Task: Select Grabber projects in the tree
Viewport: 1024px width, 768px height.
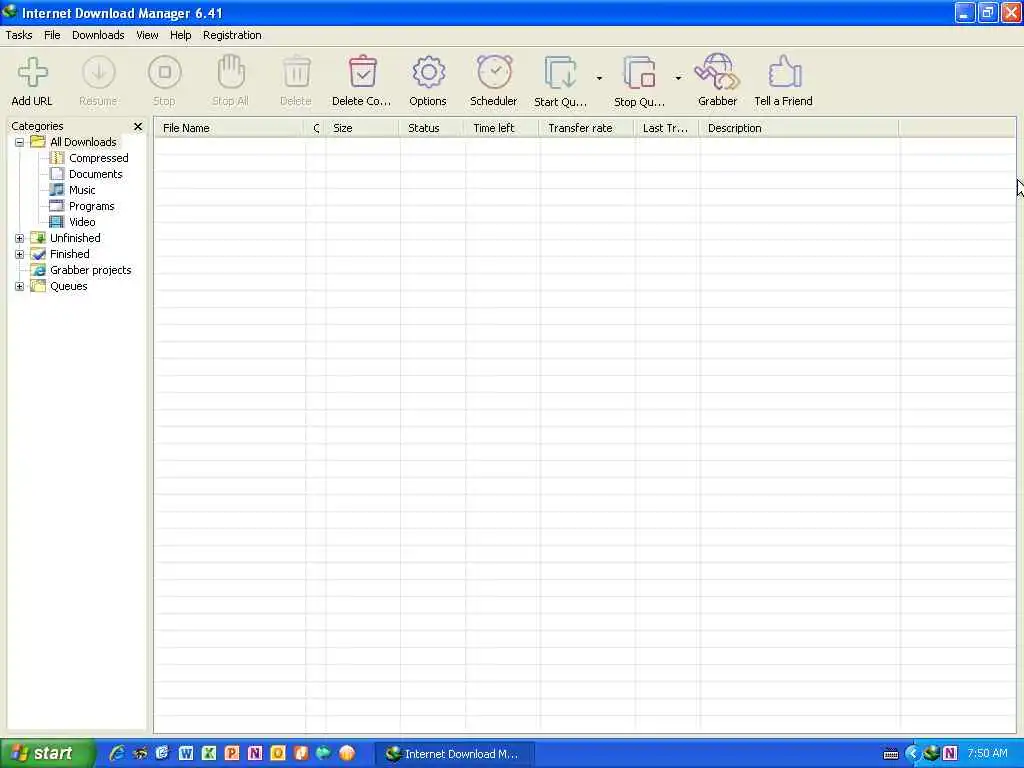Action: [91, 270]
